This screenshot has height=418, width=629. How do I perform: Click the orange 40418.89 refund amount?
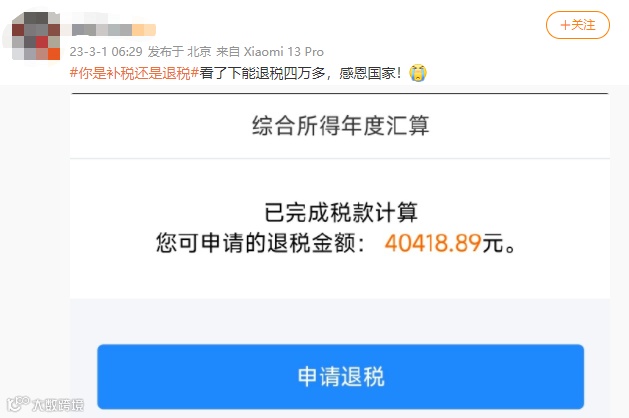(433, 243)
